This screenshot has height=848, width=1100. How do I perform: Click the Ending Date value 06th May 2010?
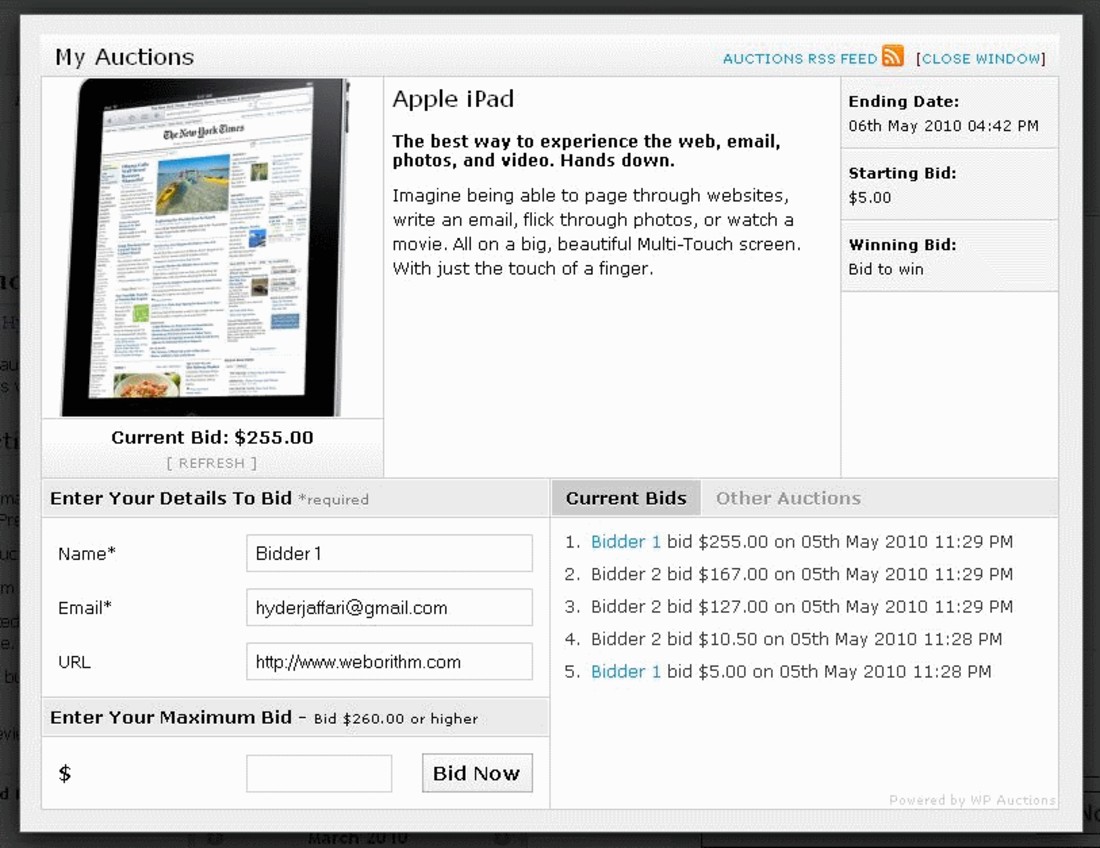[944, 126]
